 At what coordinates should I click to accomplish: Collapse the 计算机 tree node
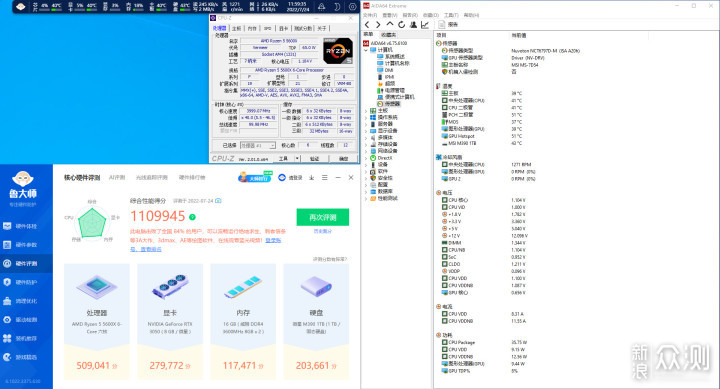(x=366, y=50)
